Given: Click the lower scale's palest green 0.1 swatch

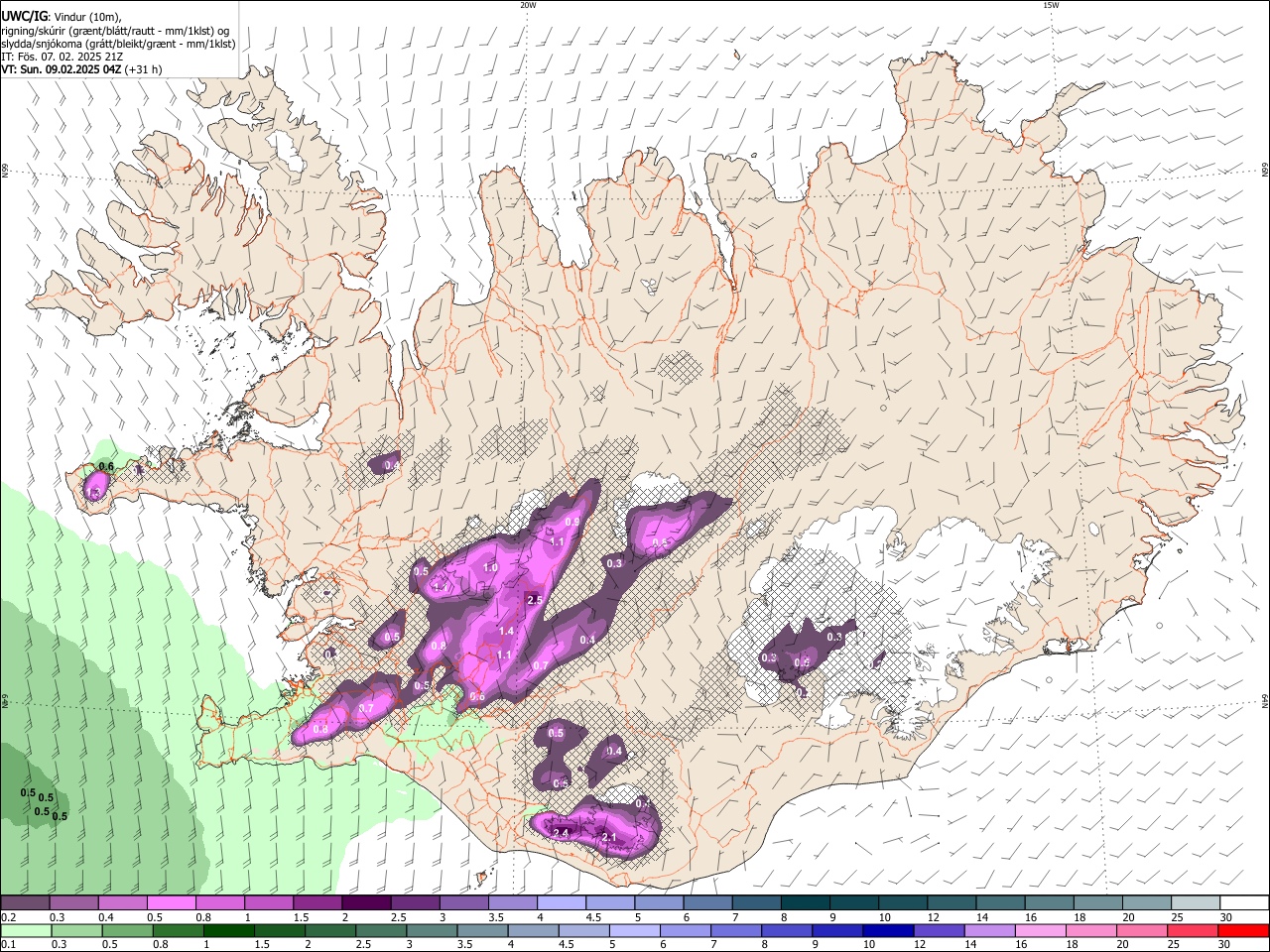Looking at the screenshot, I should point(26,931).
